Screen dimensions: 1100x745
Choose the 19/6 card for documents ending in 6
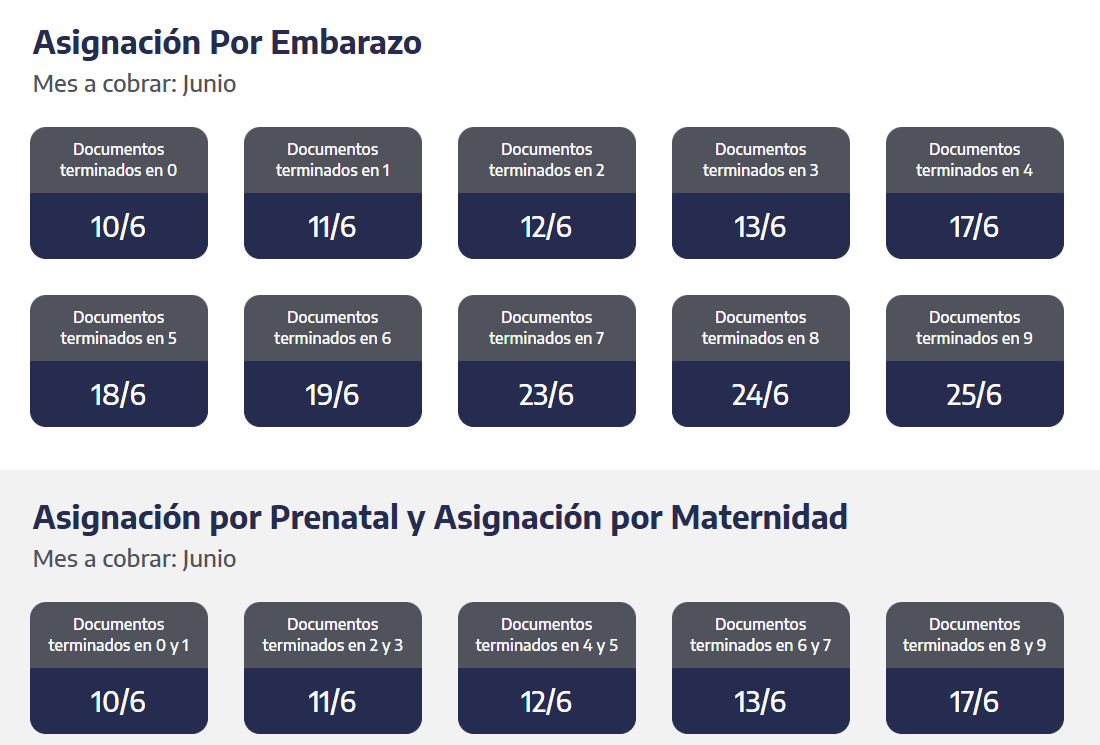pos(333,361)
